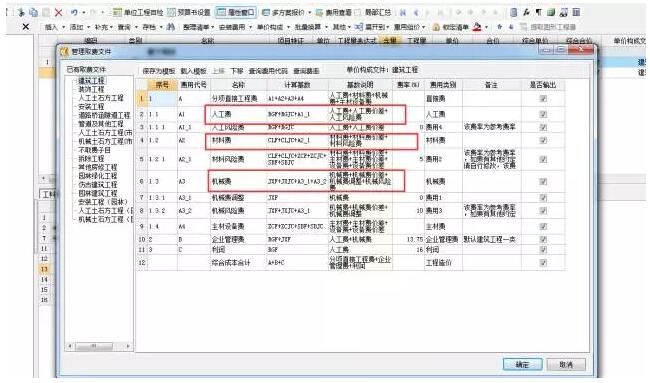Click the calculator icon in top toolbar
The image size is (650, 383).
[x=514, y=12]
